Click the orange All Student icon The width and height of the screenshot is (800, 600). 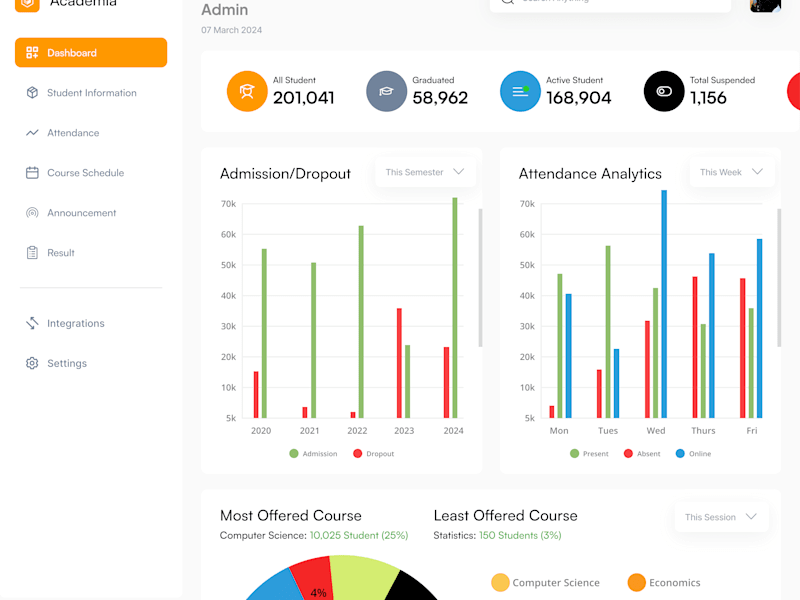point(247,91)
